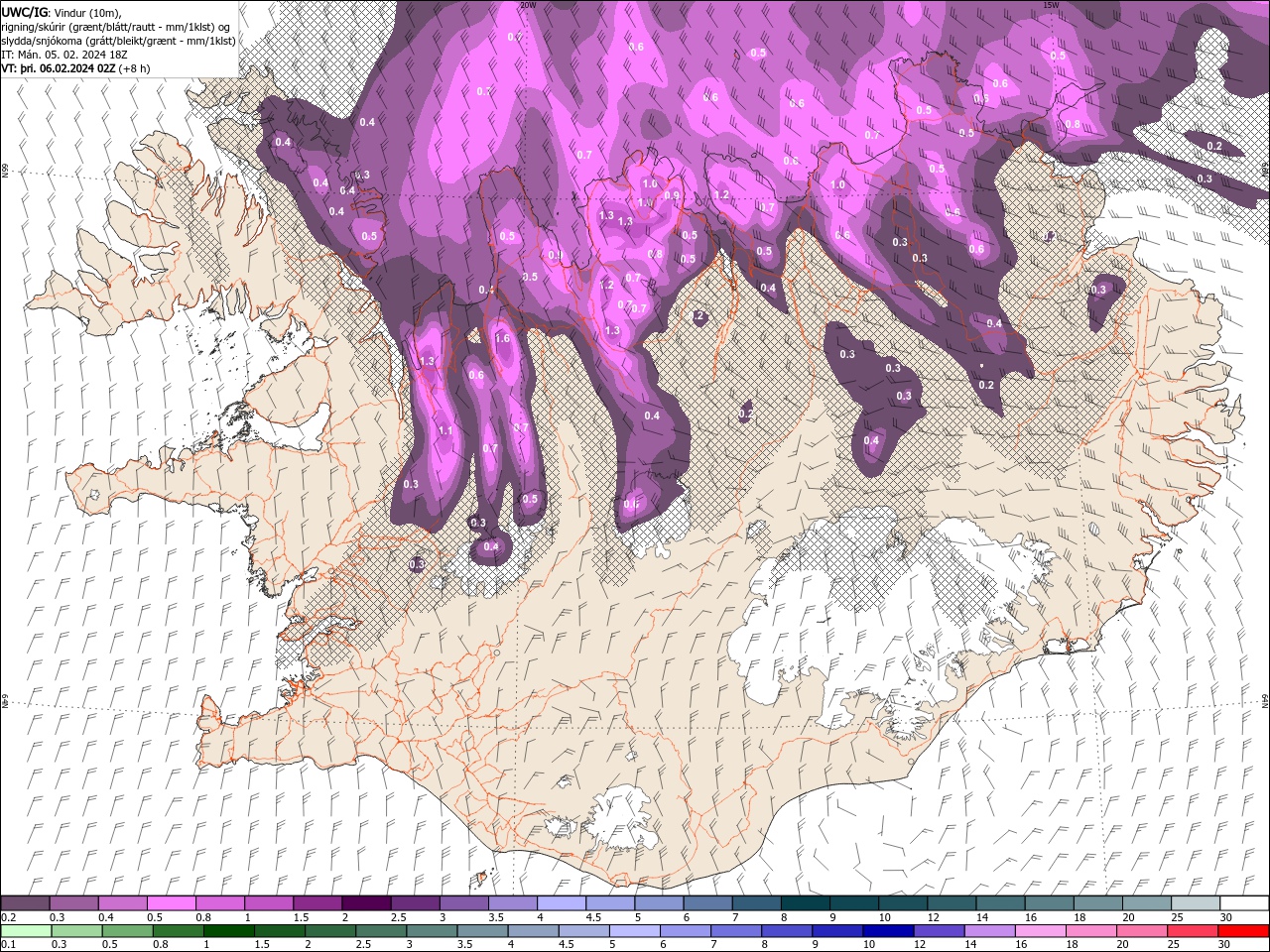Pick the bright pink 0.5–0.8 snow swatch
Viewport: 1270px width, 952px height.
click(172, 903)
